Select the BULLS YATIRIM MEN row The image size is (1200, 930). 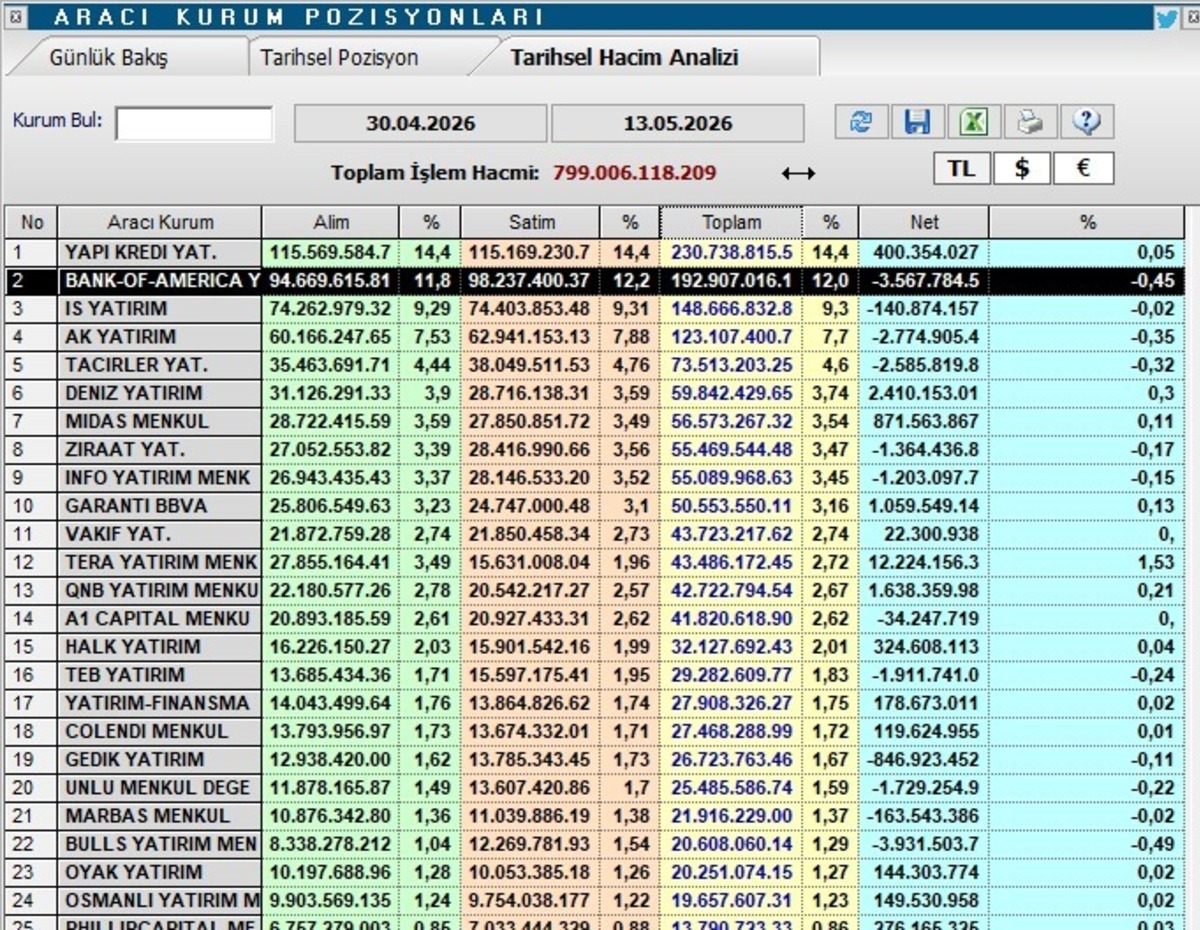(595, 844)
